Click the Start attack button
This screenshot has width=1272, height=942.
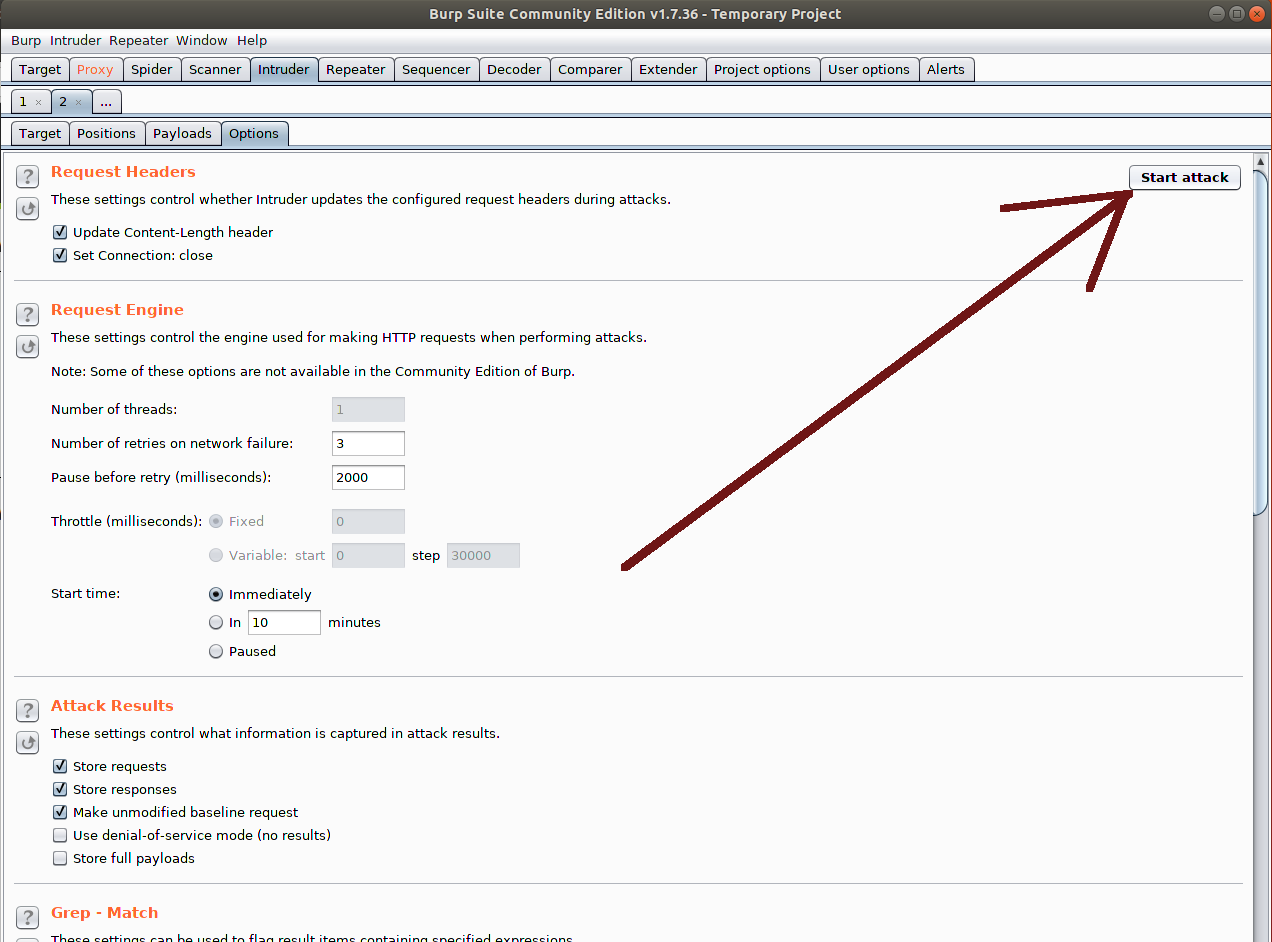click(x=1185, y=177)
